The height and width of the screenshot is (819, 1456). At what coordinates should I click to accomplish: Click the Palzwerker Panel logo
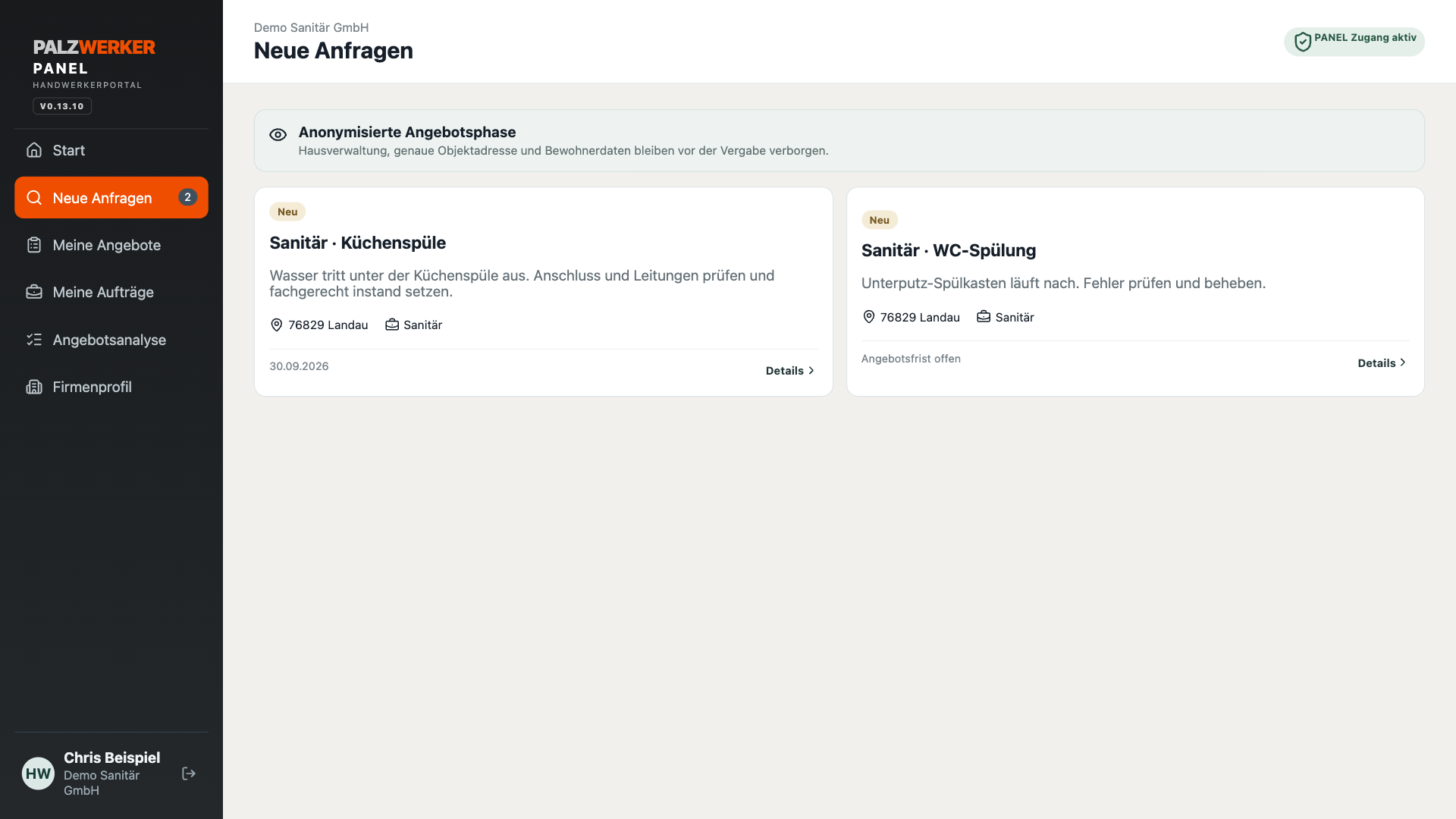[x=94, y=58]
